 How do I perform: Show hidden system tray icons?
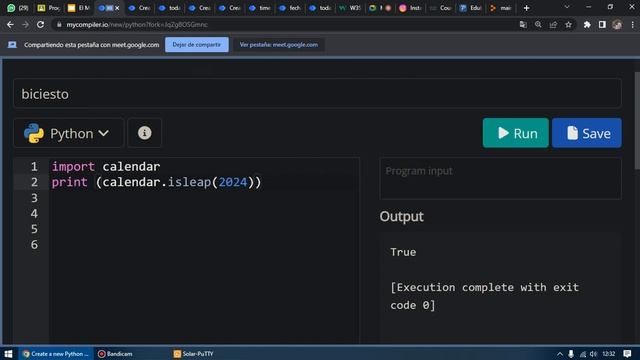560,353
